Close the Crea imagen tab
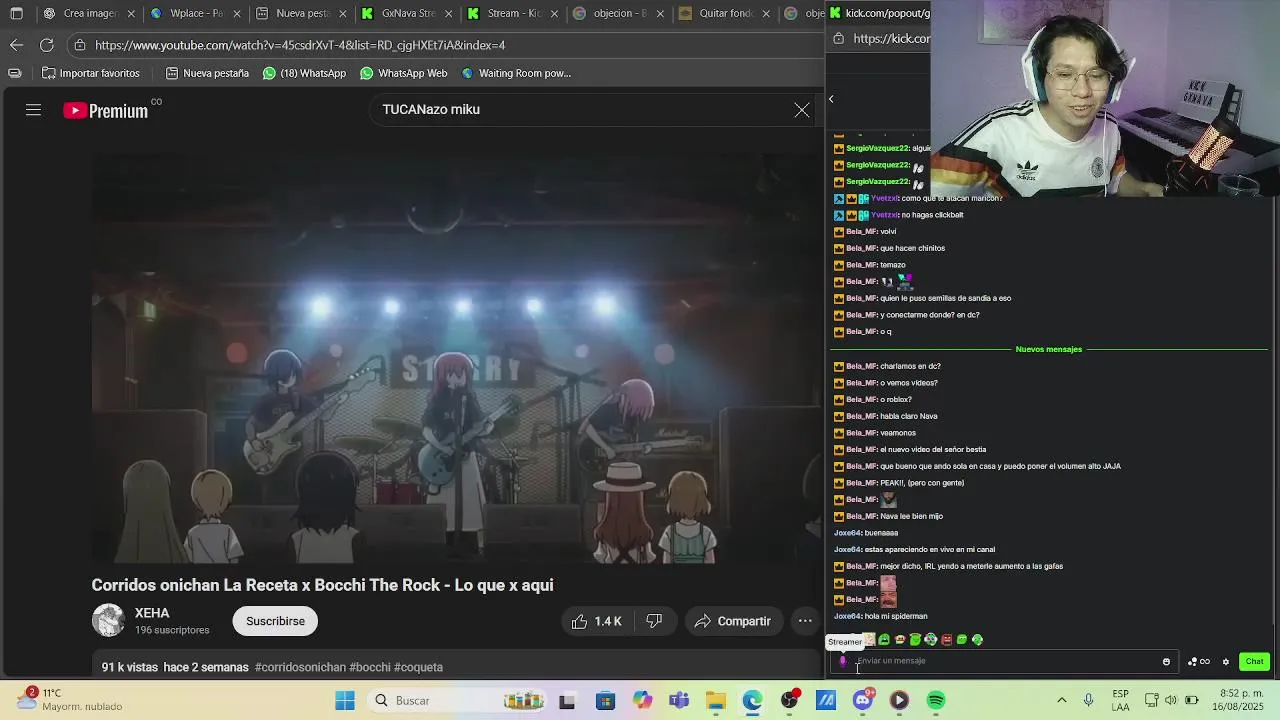Image resolution: width=1280 pixels, height=720 pixels. 129,14
